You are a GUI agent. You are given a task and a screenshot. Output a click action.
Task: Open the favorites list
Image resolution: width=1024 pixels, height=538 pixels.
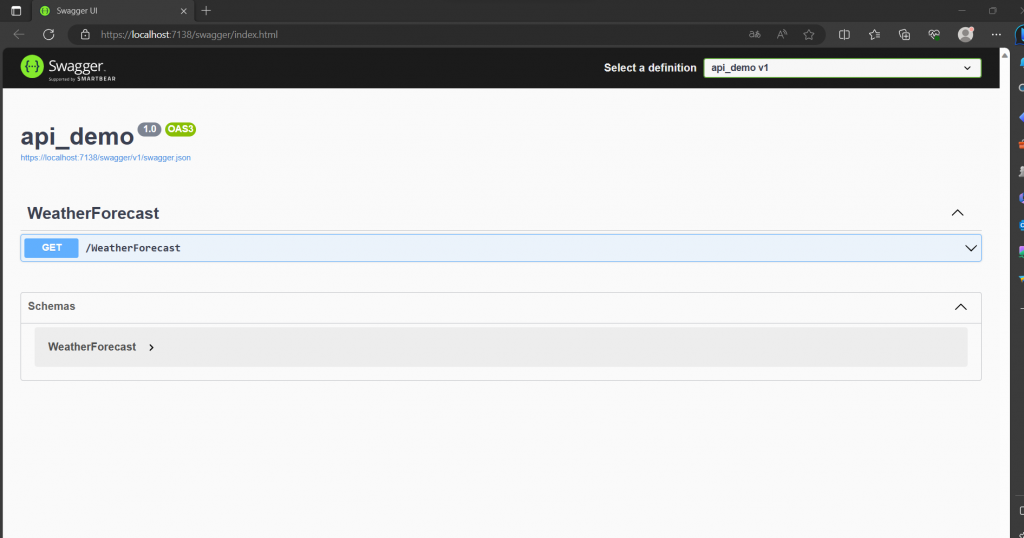(874, 35)
